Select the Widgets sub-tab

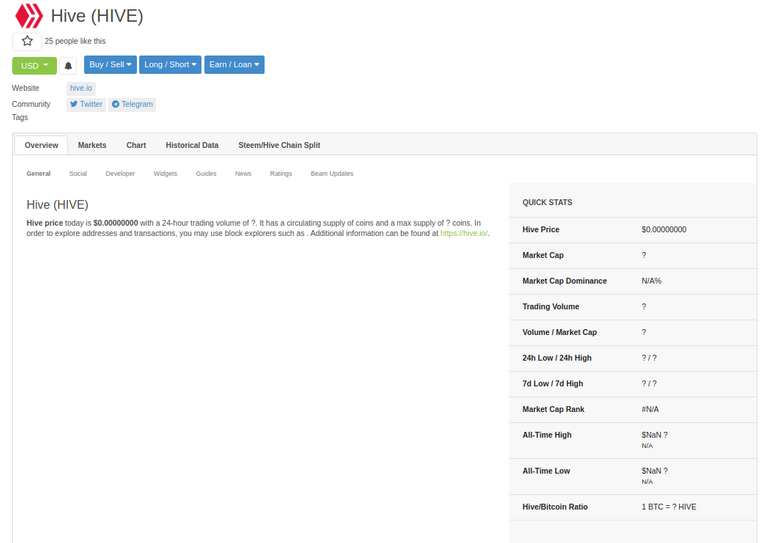[x=165, y=173]
